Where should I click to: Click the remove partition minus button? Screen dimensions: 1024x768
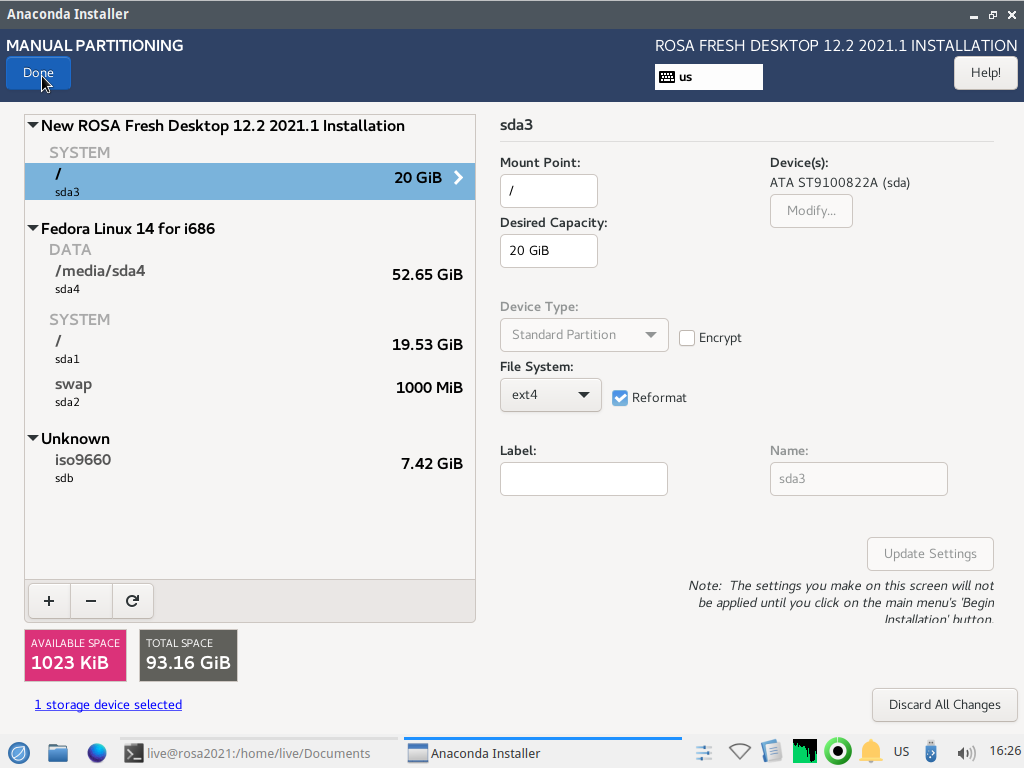click(x=91, y=601)
